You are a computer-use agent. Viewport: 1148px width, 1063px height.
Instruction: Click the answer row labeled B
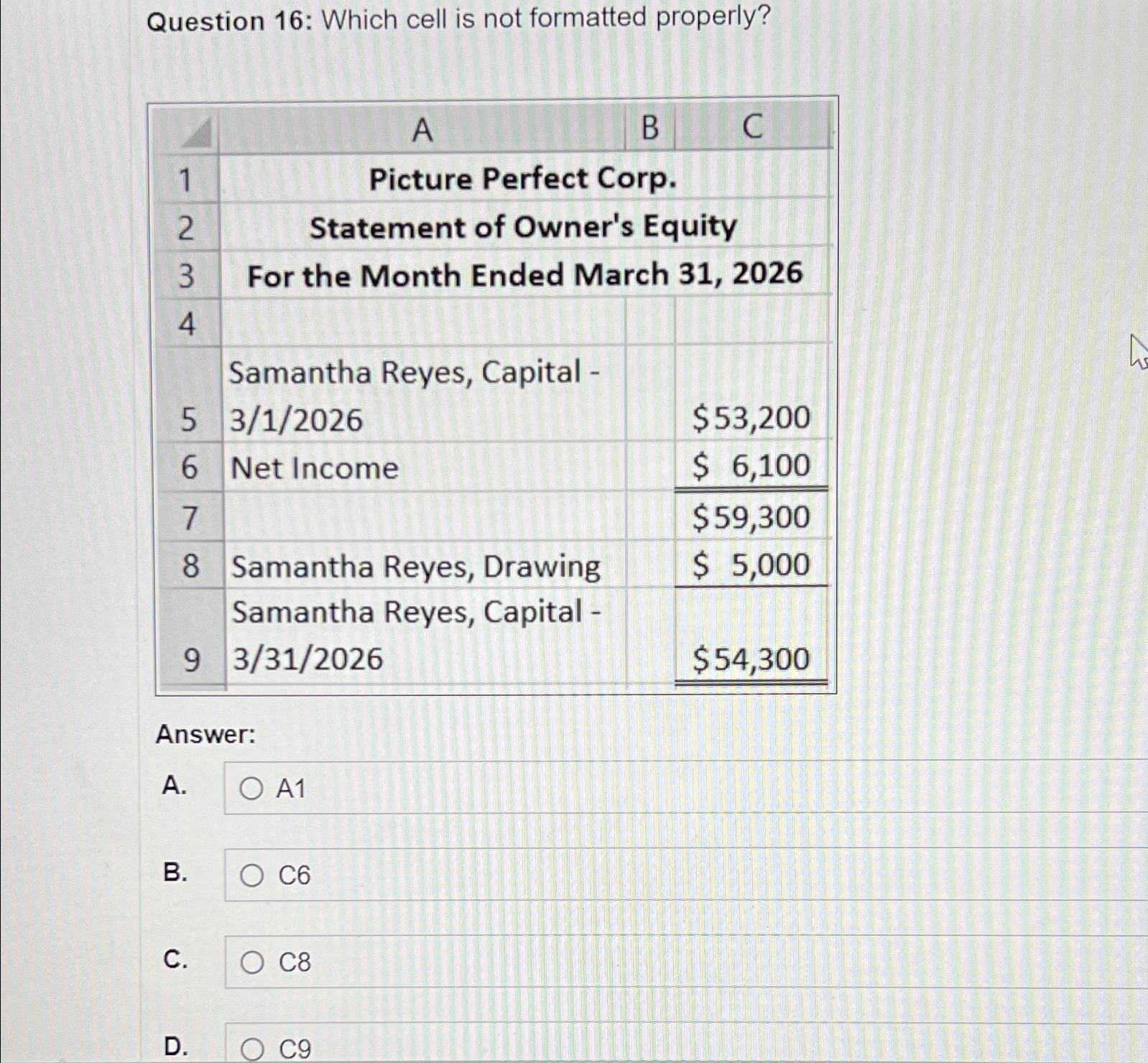pos(175,873)
